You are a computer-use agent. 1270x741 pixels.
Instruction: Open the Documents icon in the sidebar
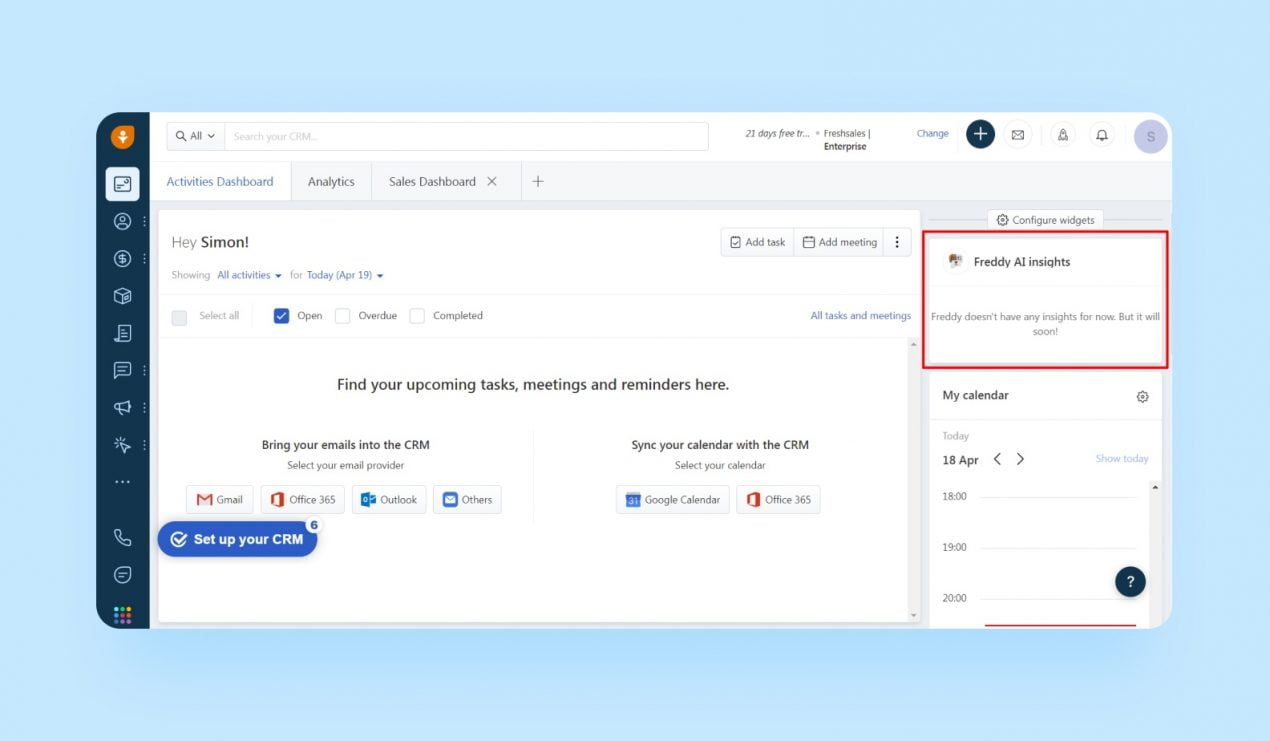pos(122,333)
